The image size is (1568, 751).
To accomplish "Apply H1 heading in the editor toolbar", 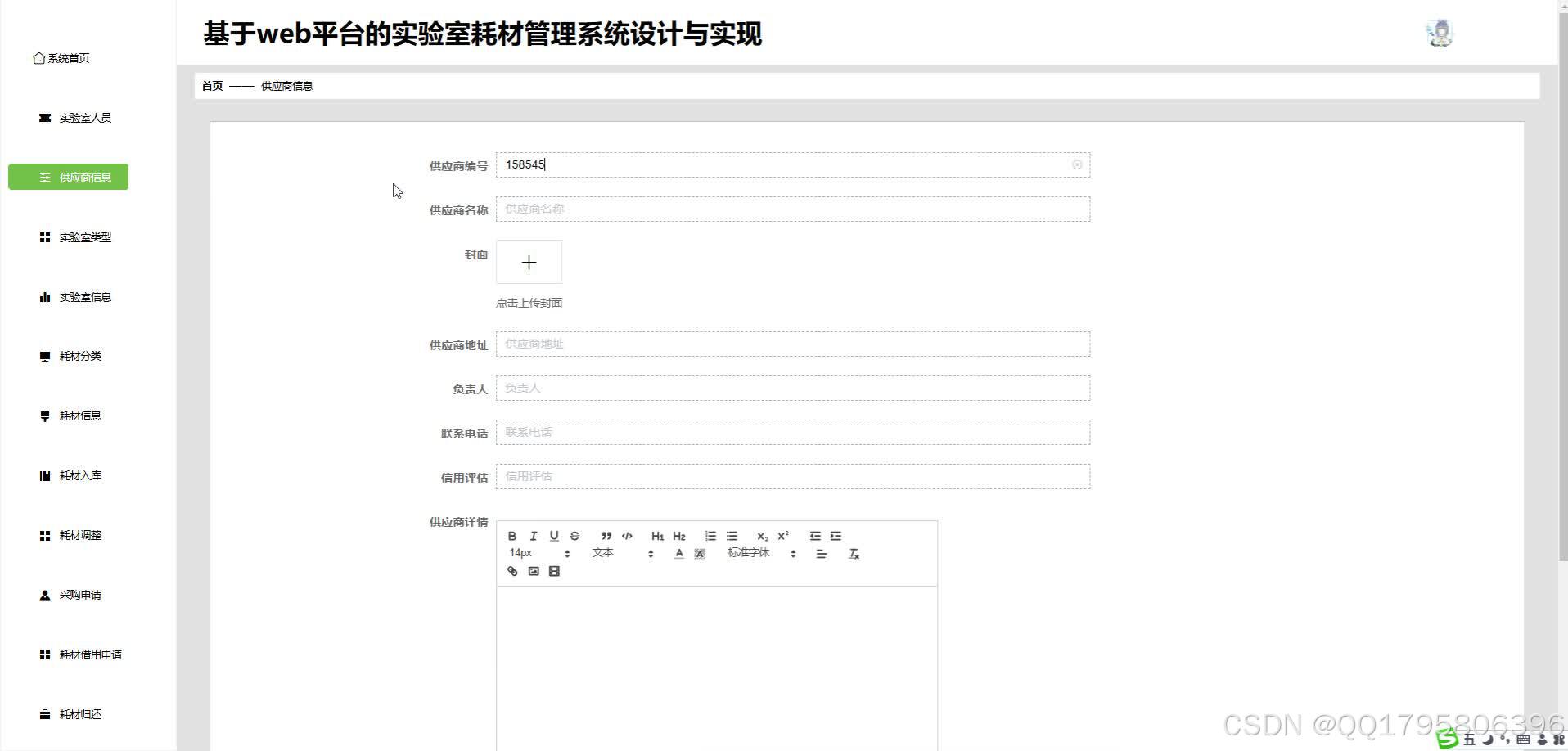I will pyautogui.click(x=657, y=536).
